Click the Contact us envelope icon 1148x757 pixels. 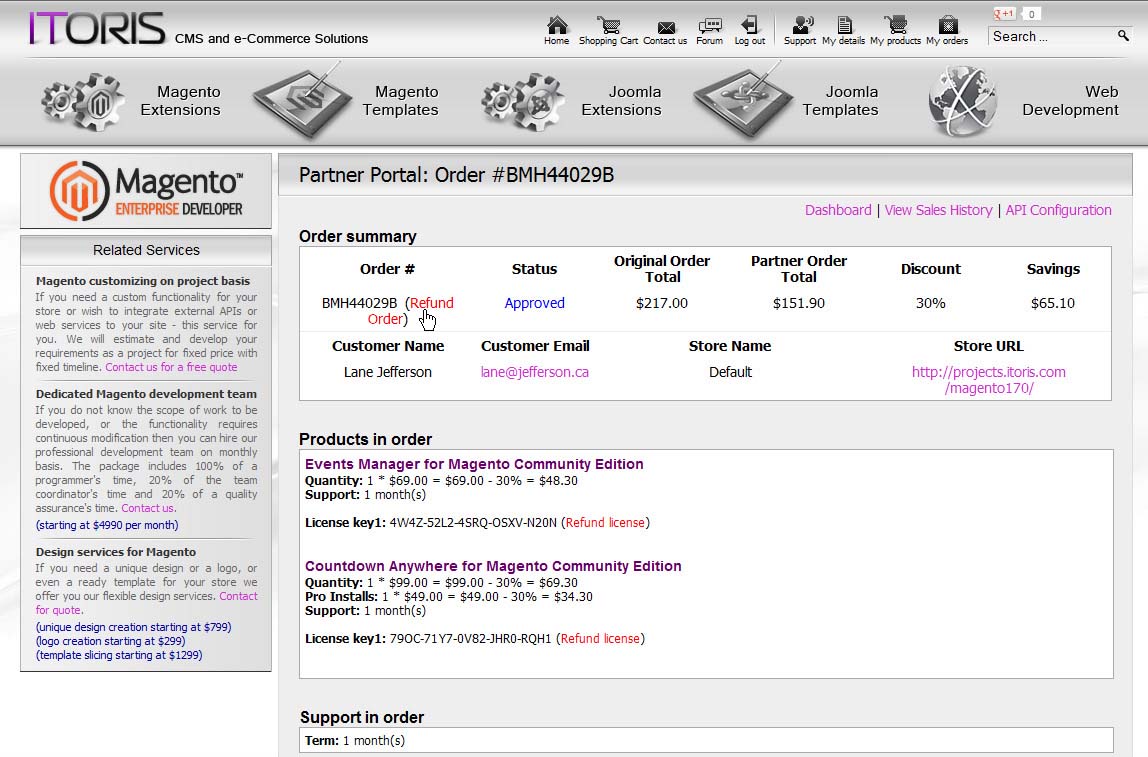point(666,28)
